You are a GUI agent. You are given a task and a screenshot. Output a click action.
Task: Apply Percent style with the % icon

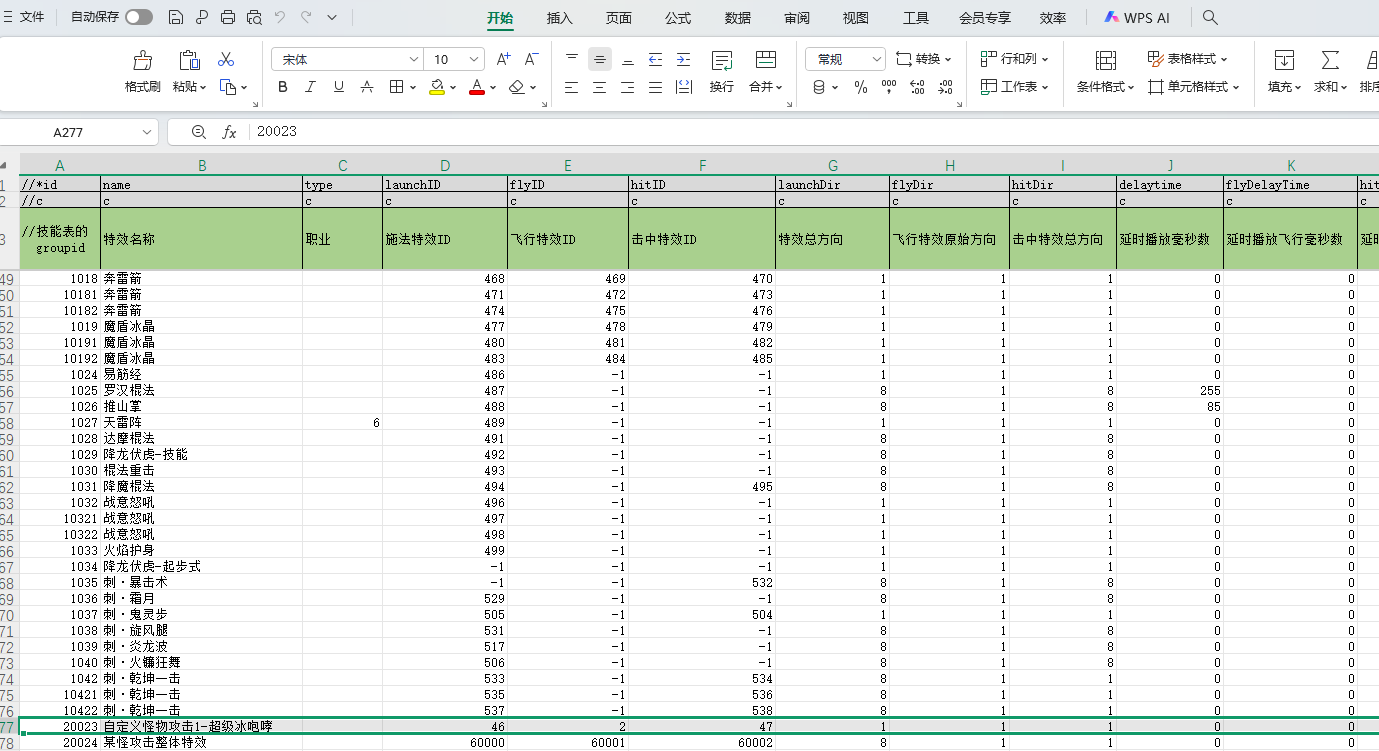pyautogui.click(x=861, y=87)
